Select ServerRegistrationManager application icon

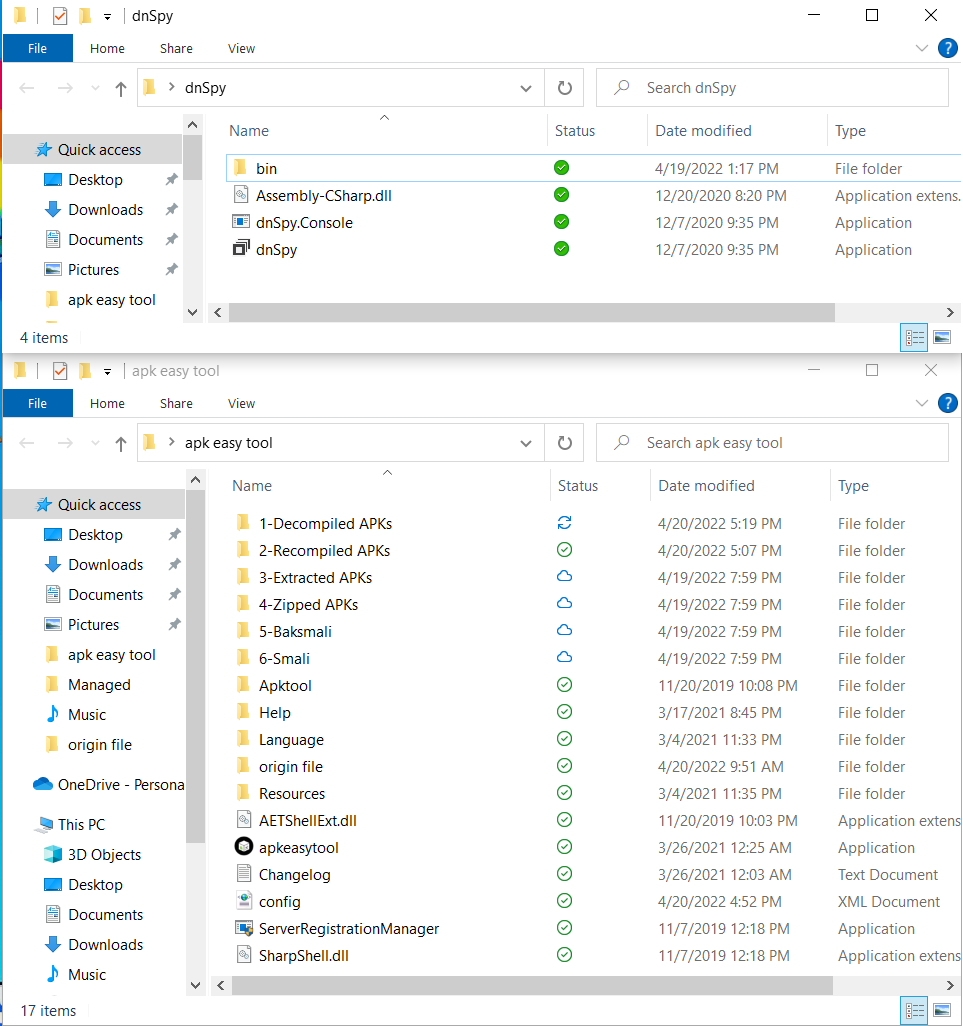tap(243, 928)
